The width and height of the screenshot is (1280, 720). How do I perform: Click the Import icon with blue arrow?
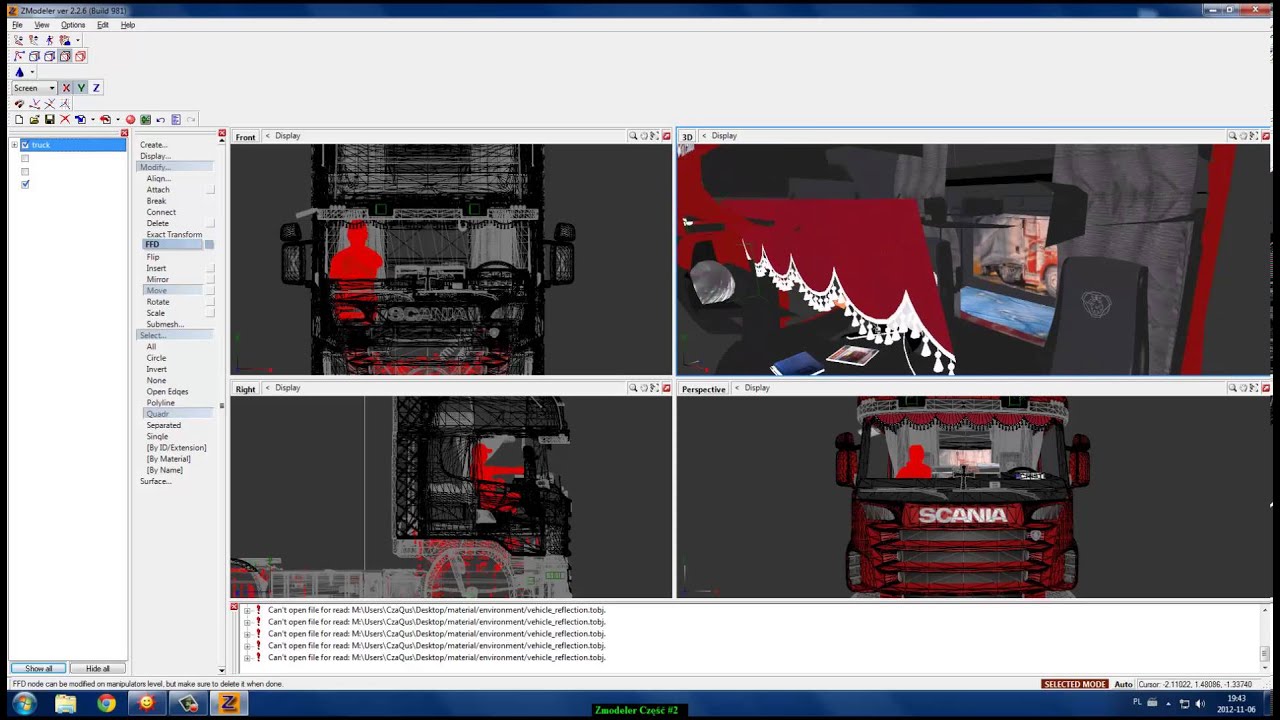pyautogui.click(x=80, y=119)
